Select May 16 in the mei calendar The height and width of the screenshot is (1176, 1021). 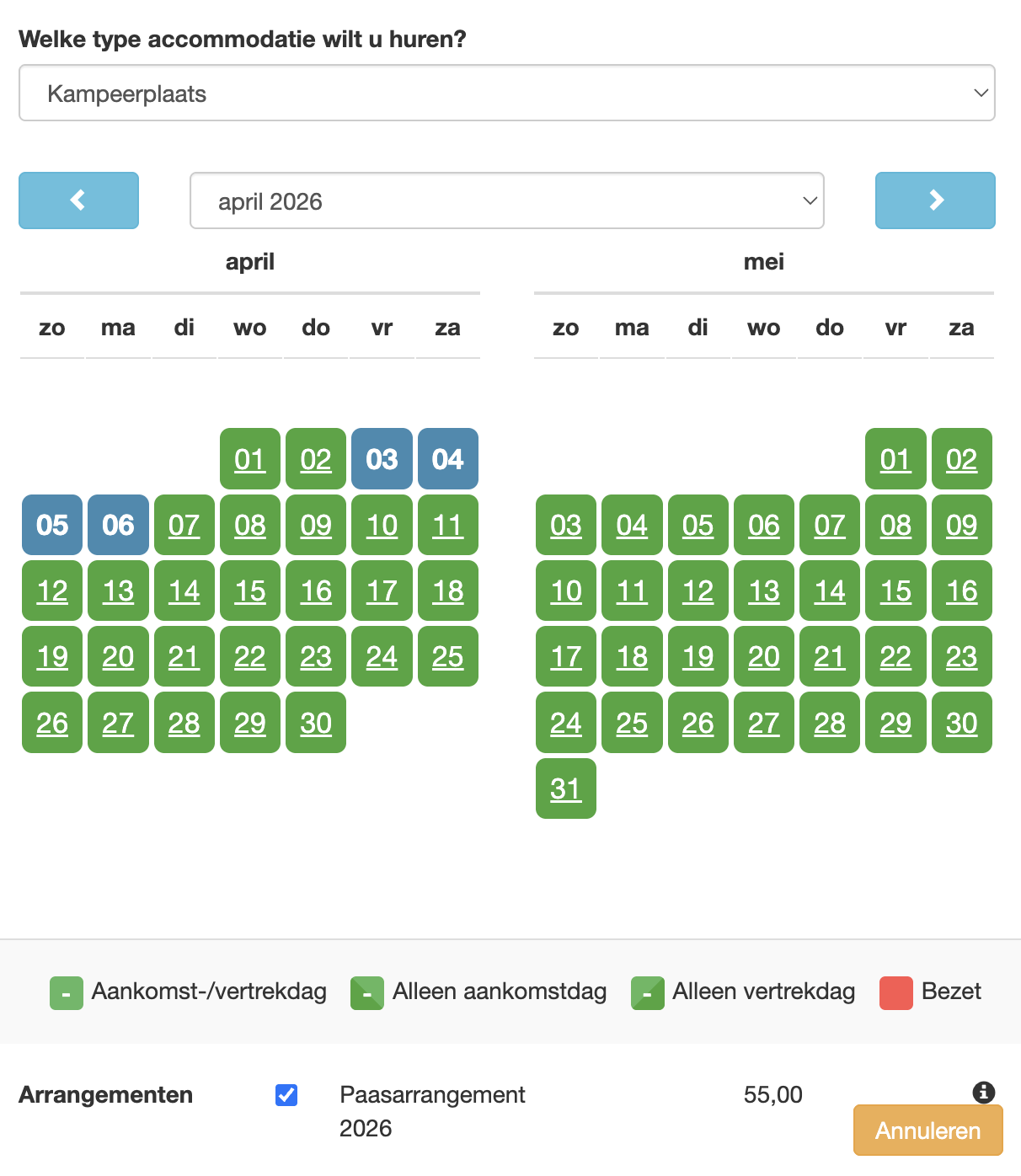pos(961,591)
